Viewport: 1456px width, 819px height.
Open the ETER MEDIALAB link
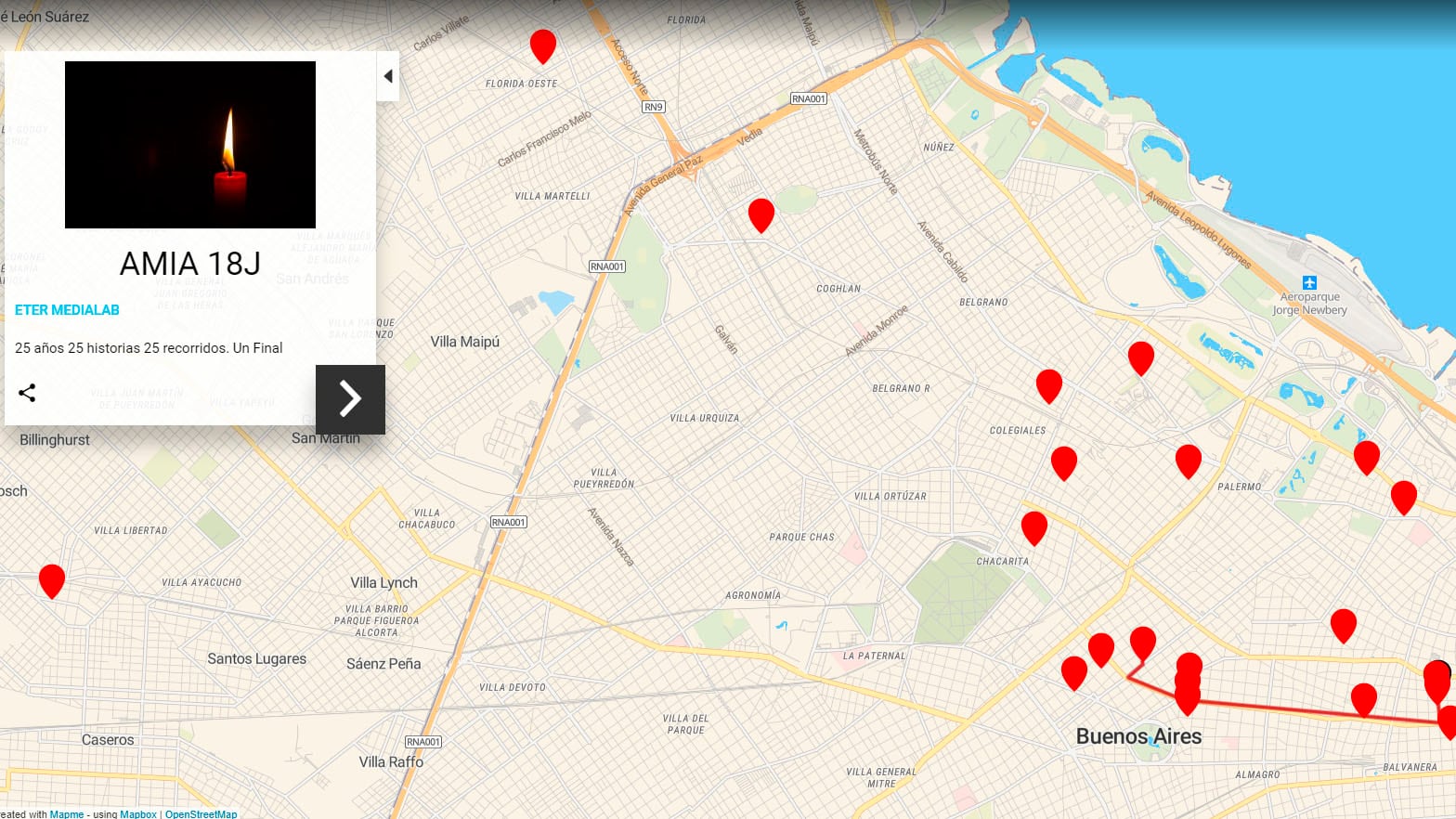click(x=67, y=310)
